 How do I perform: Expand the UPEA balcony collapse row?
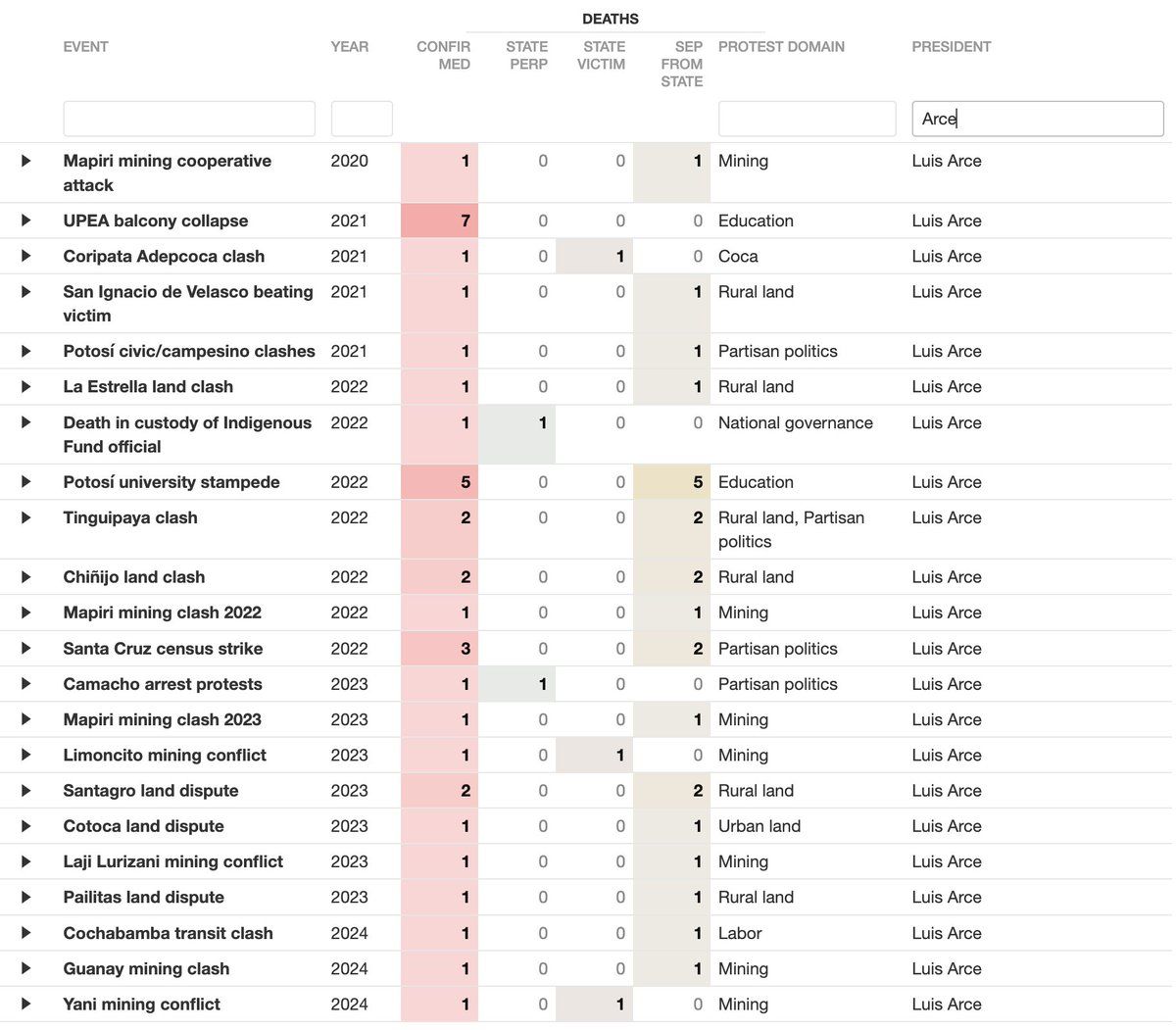point(26,221)
